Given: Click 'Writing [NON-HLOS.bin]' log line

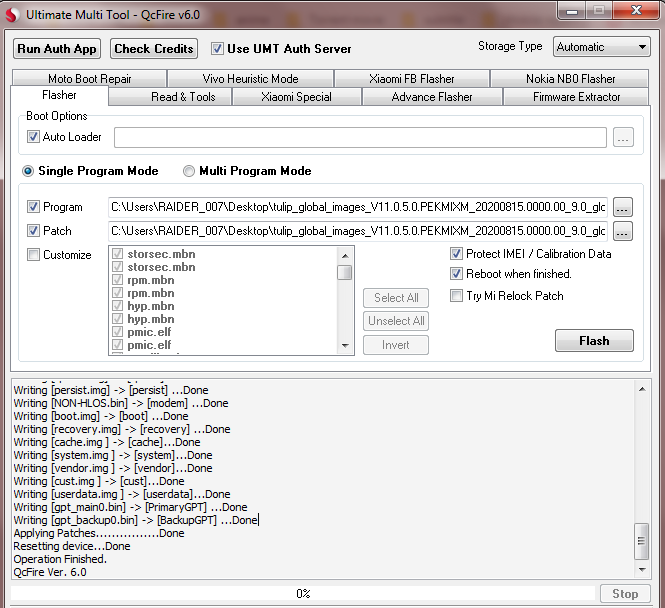Looking at the screenshot, I should pos(121,403).
